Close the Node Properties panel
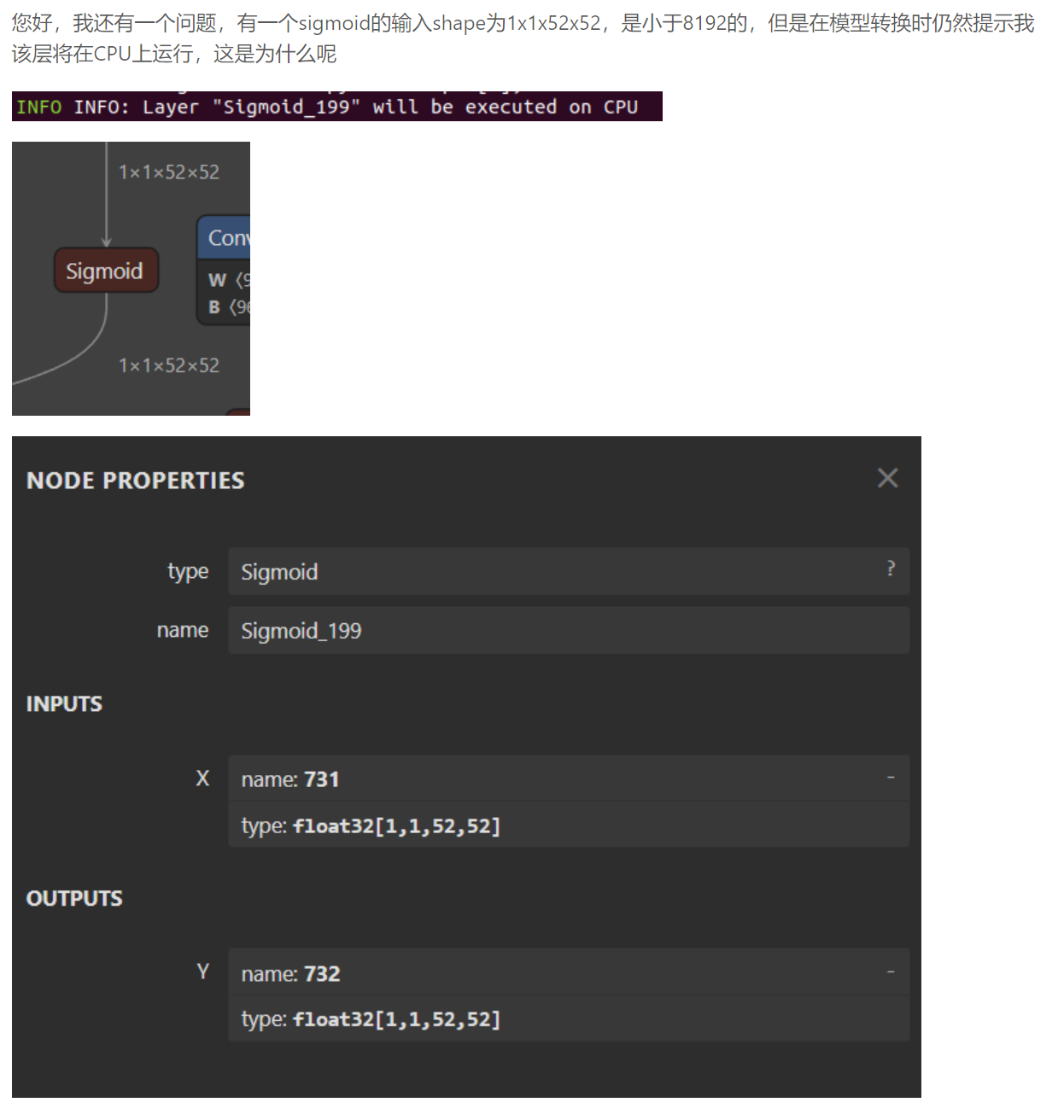The height and width of the screenshot is (1120, 1064). point(887,478)
